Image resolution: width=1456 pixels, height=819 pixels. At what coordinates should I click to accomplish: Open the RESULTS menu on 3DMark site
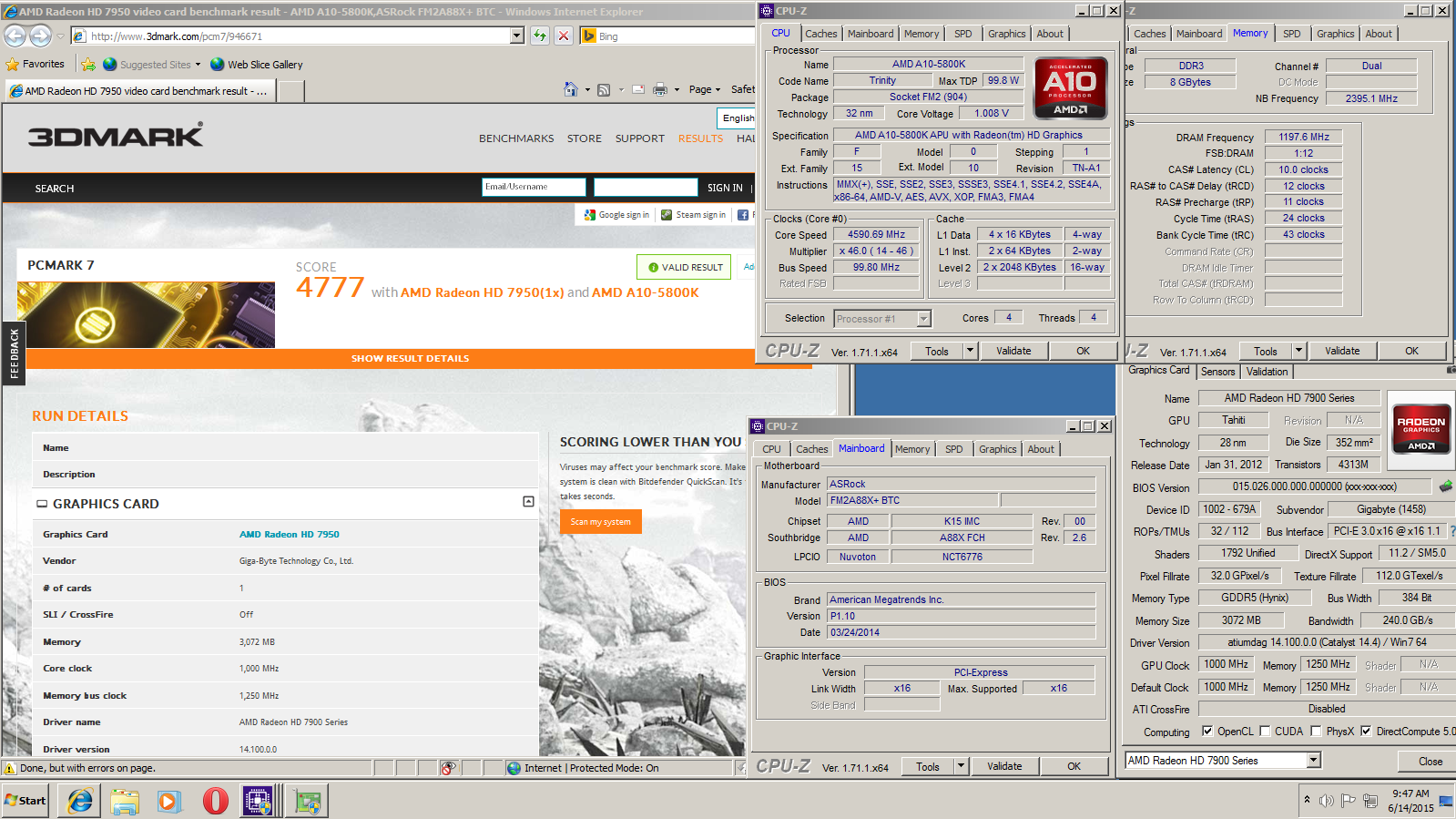(700, 138)
